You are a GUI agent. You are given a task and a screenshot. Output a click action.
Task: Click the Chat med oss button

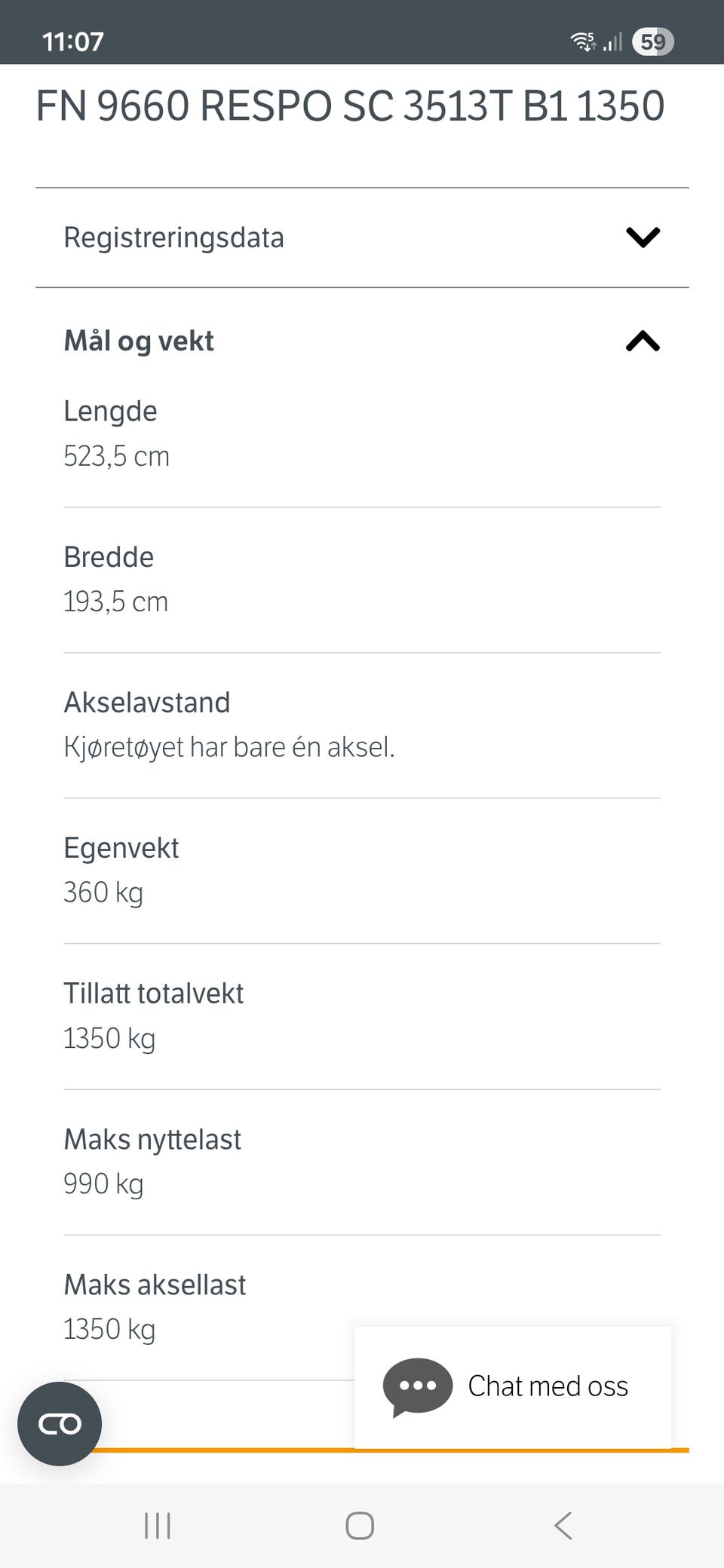pyautogui.click(x=513, y=1387)
